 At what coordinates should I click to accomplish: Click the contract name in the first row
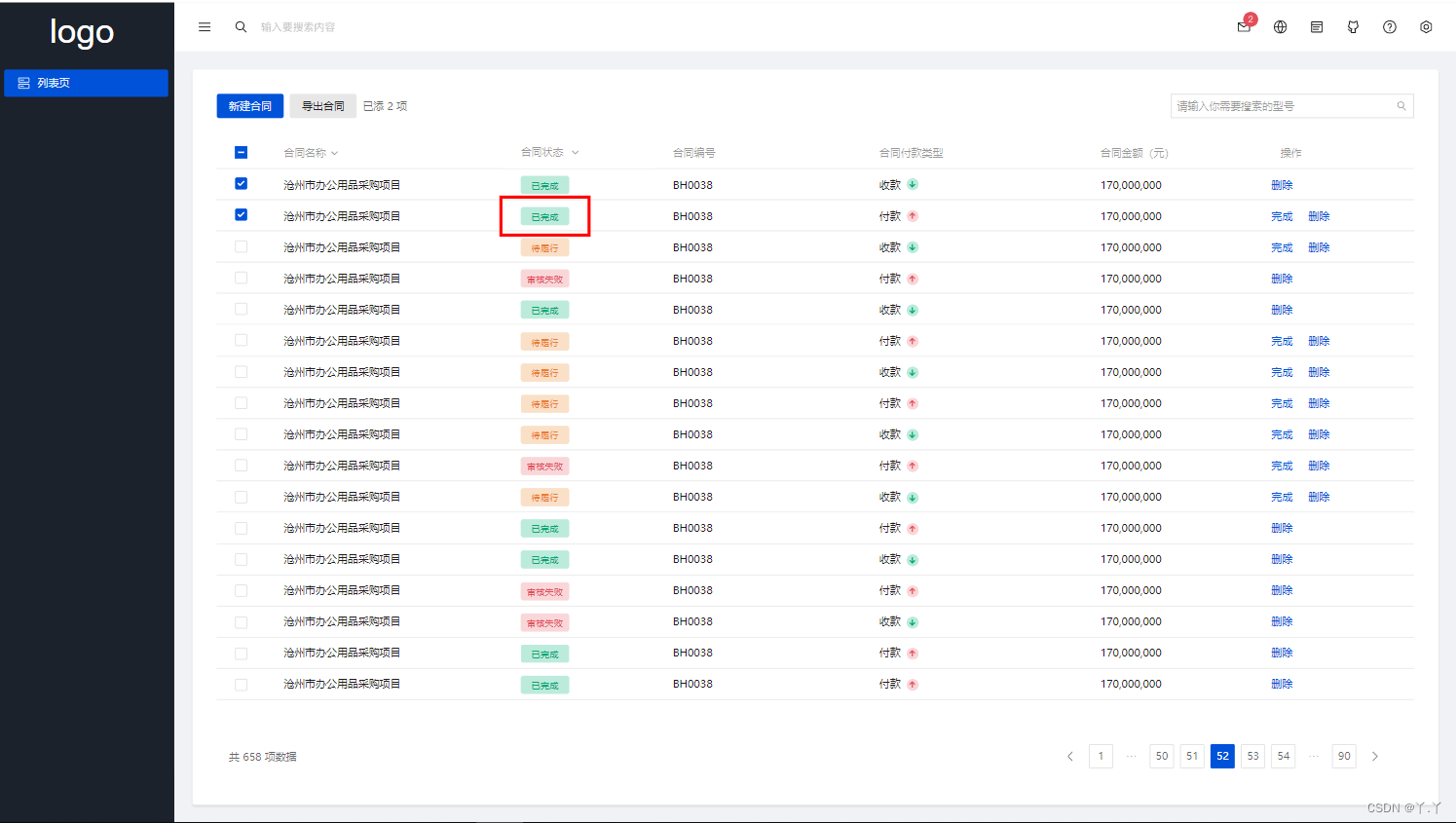tap(342, 185)
